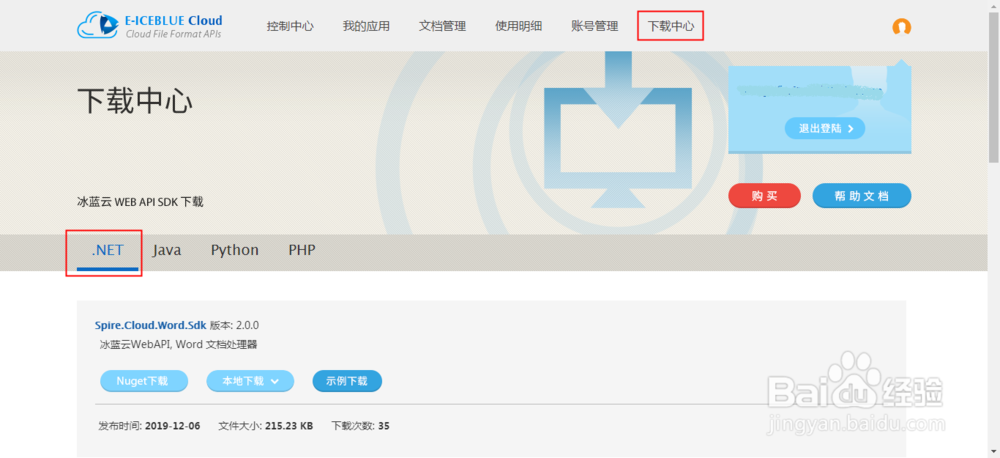Click the E-ICEBLUE Cloud logo
The width and height of the screenshot is (1000, 458).
point(150,26)
